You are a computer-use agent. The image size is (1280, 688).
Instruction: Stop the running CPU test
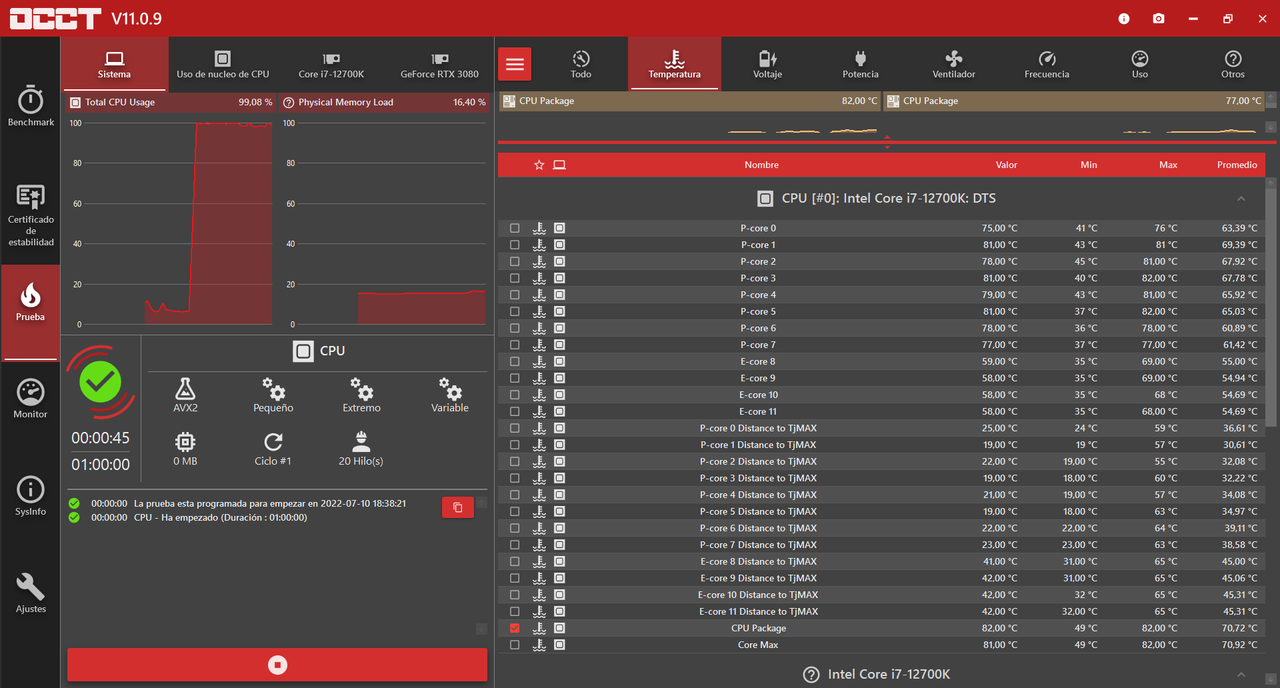click(x=277, y=665)
